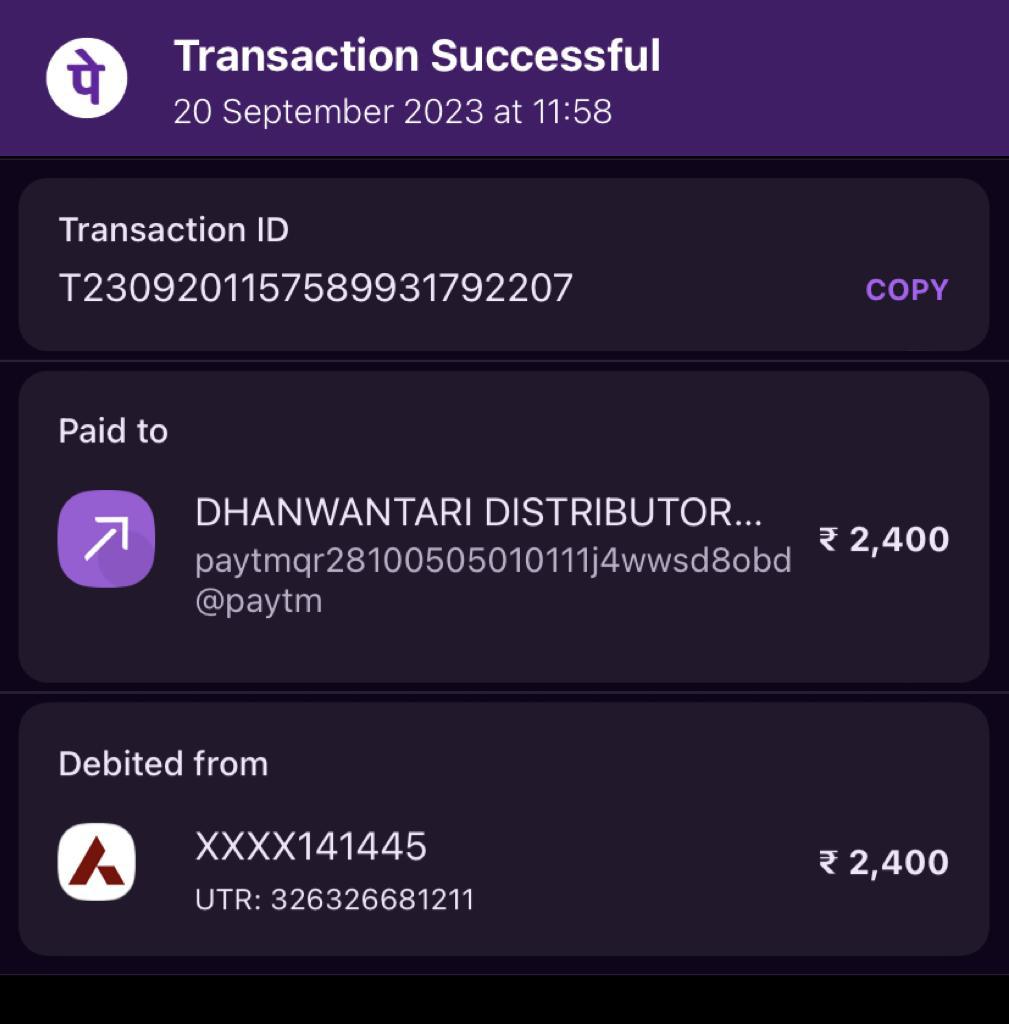
Task: Tap the Axis Bank logo icon
Action: (97, 862)
